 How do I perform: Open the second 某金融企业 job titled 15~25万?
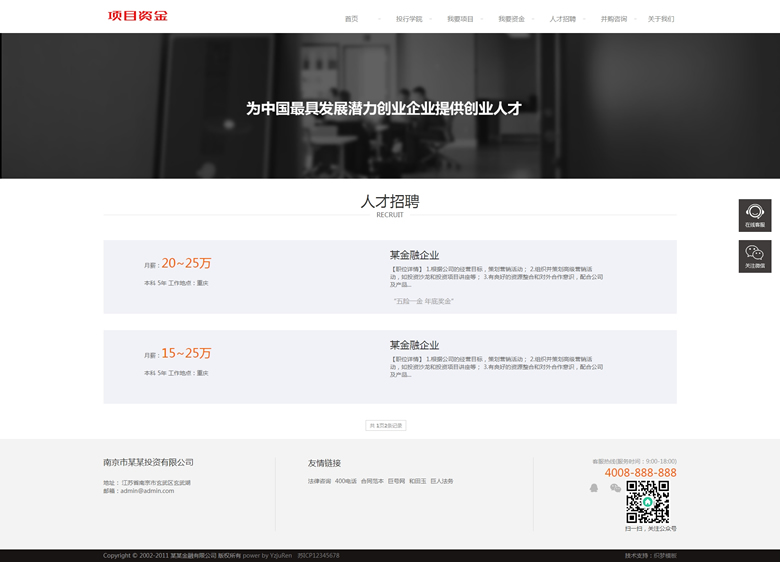tap(414, 345)
